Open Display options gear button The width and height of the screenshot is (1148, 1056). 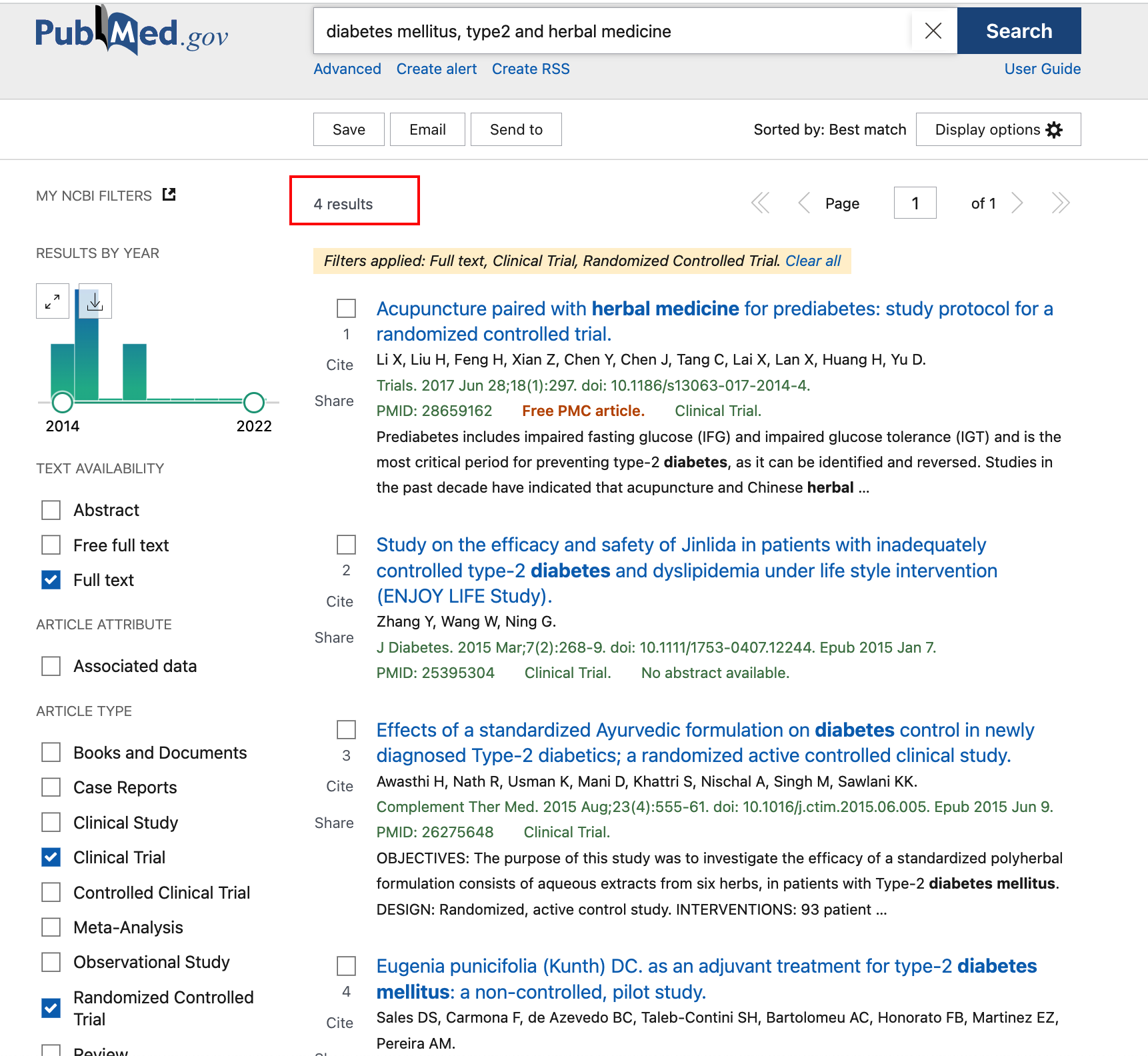click(x=998, y=129)
